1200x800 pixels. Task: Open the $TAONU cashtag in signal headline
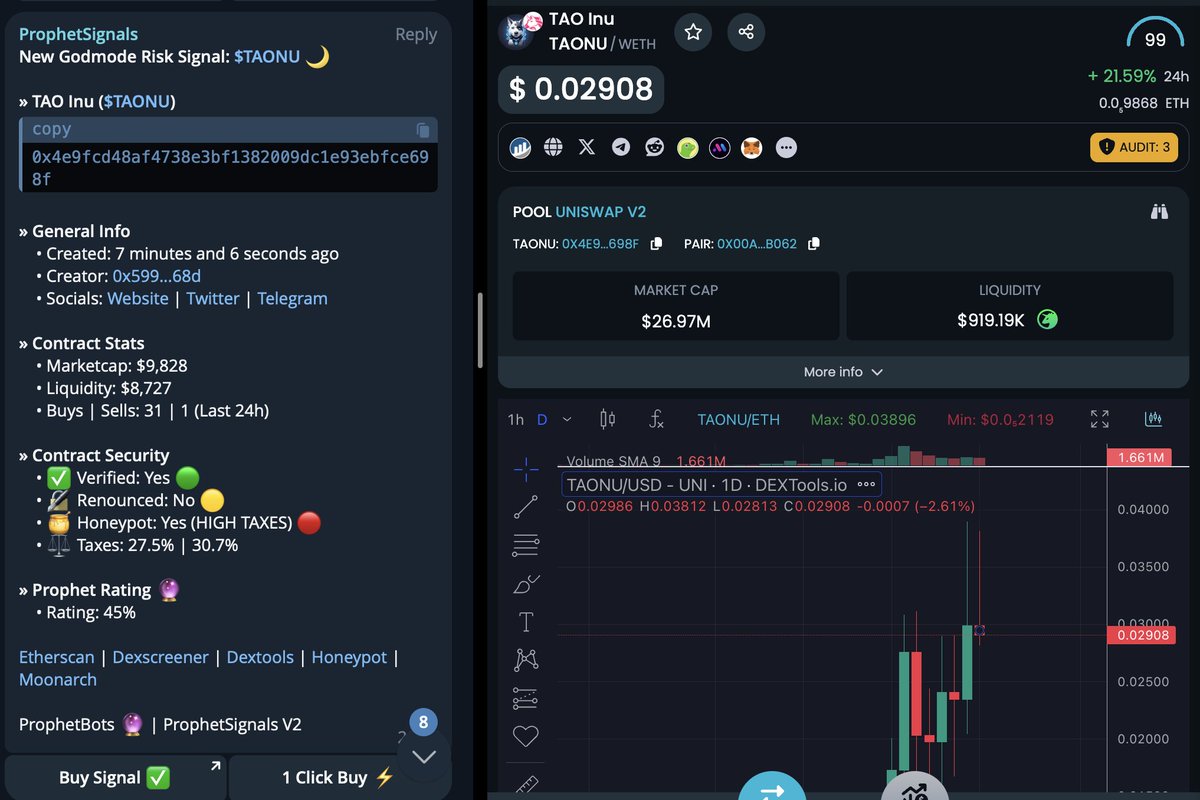pyautogui.click(x=267, y=57)
